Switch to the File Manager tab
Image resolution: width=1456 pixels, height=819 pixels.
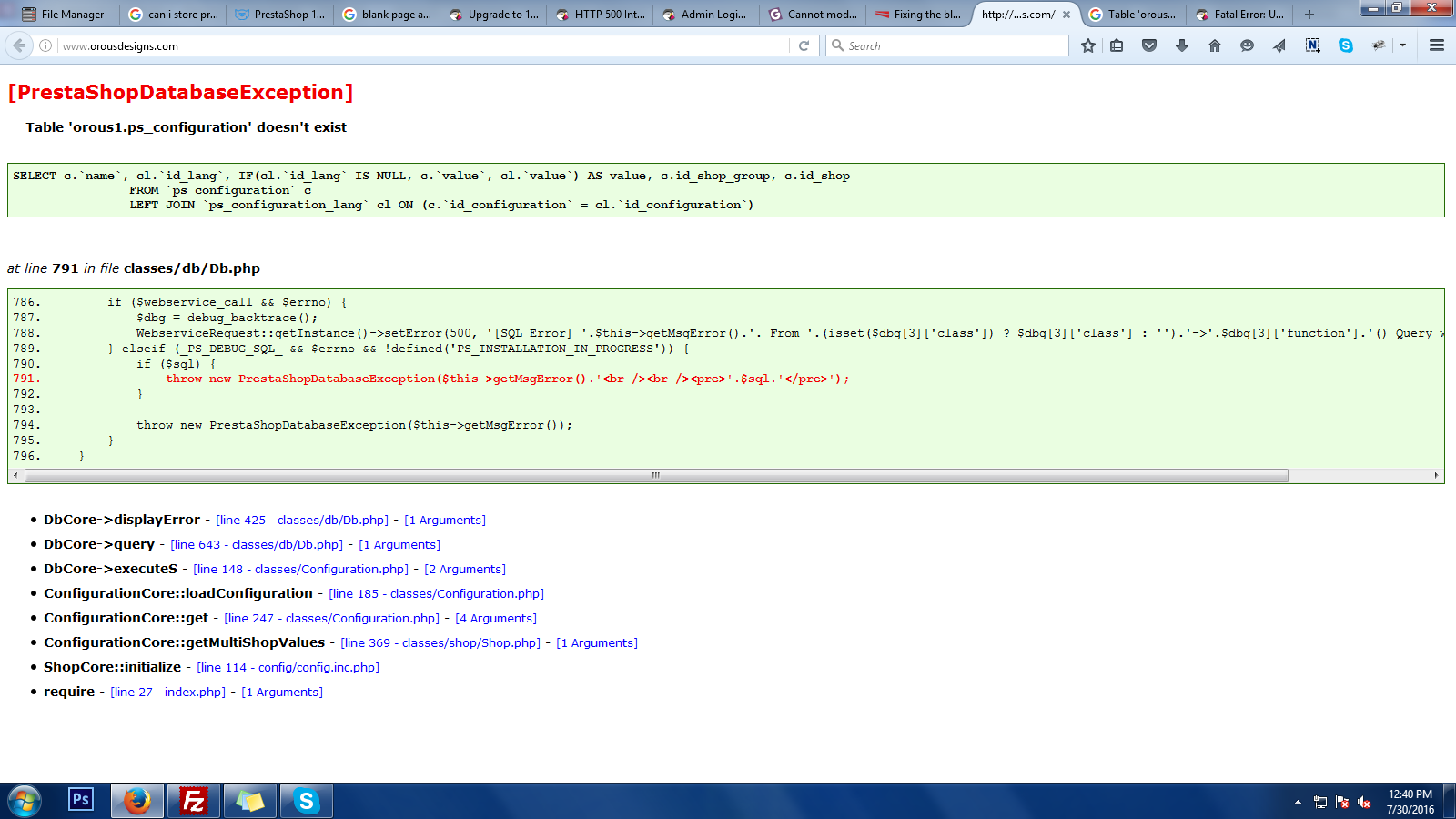pyautogui.click(x=64, y=15)
